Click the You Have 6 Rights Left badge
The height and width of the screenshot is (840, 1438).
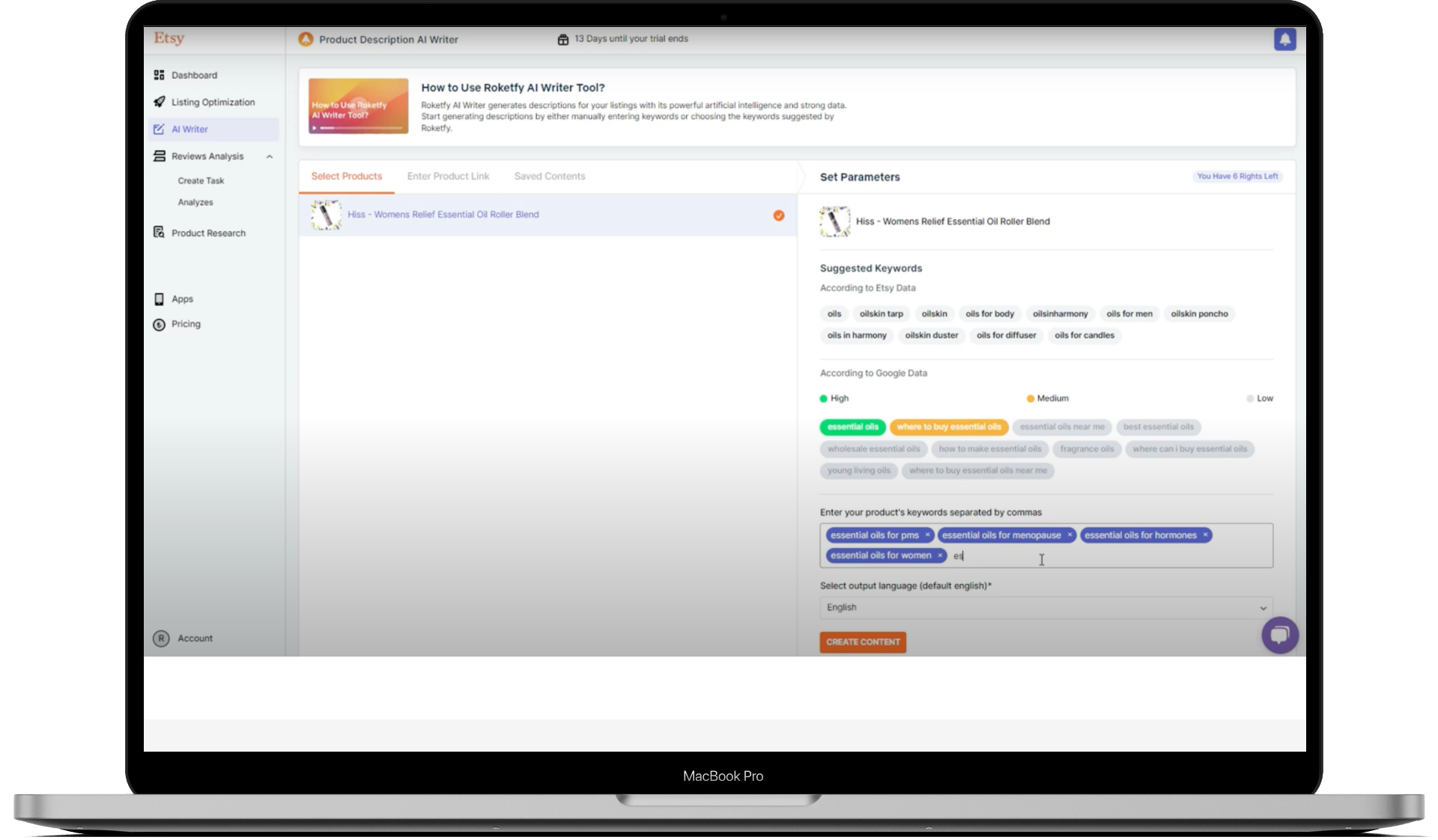[1237, 177]
